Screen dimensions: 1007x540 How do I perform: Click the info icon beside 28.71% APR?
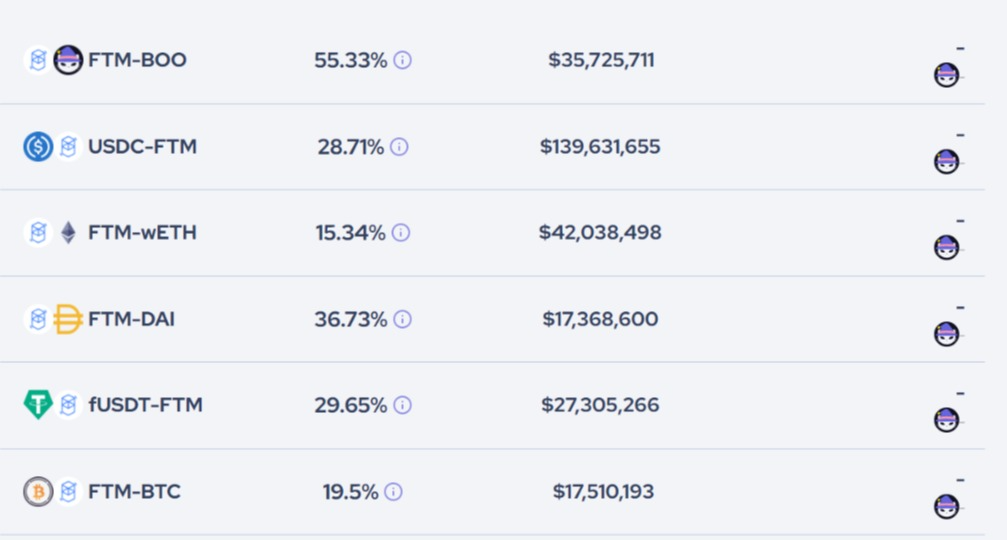point(399,147)
